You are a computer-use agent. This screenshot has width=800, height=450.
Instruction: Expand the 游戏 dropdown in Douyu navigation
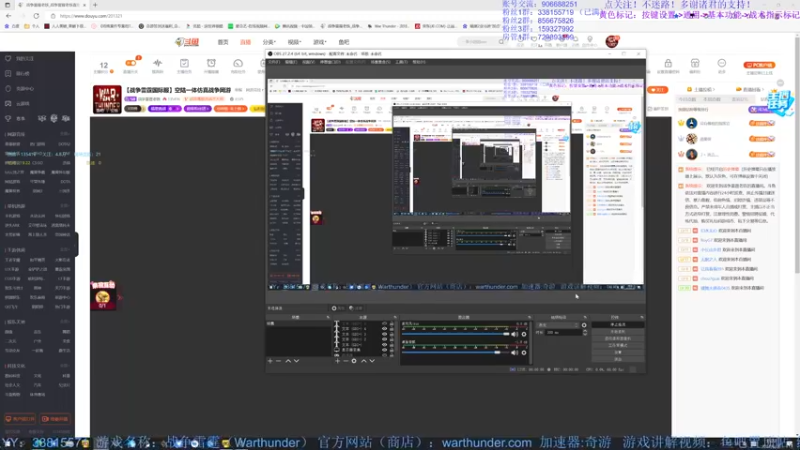pyautogui.click(x=320, y=42)
